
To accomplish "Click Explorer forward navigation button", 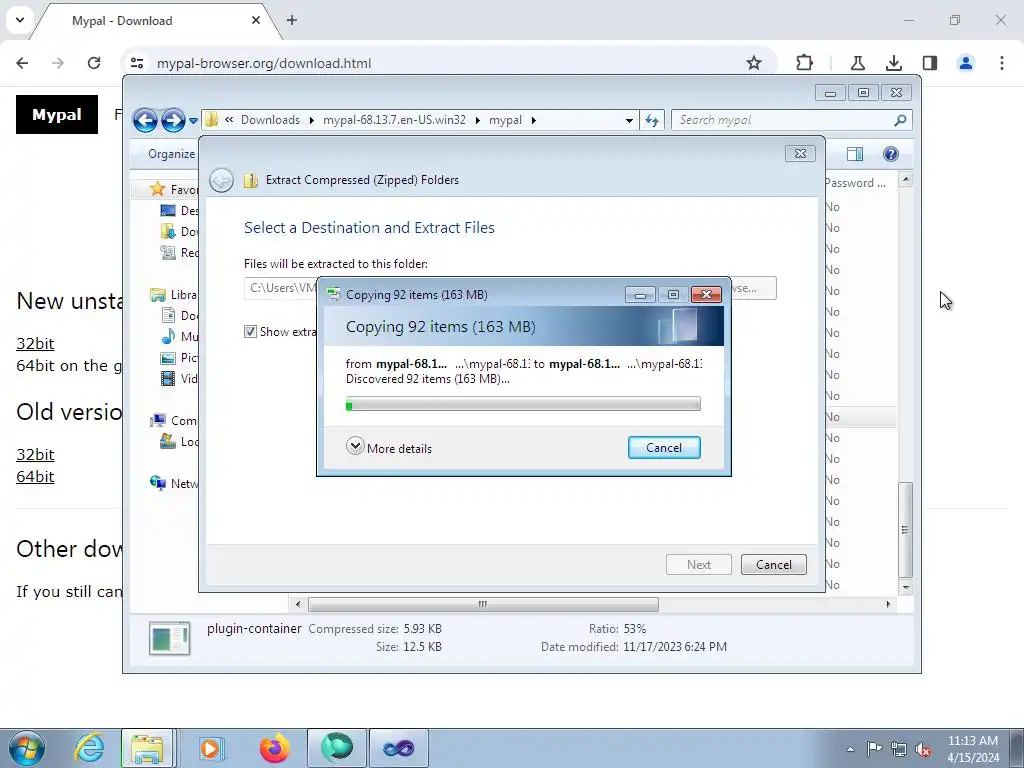I will click(173, 120).
